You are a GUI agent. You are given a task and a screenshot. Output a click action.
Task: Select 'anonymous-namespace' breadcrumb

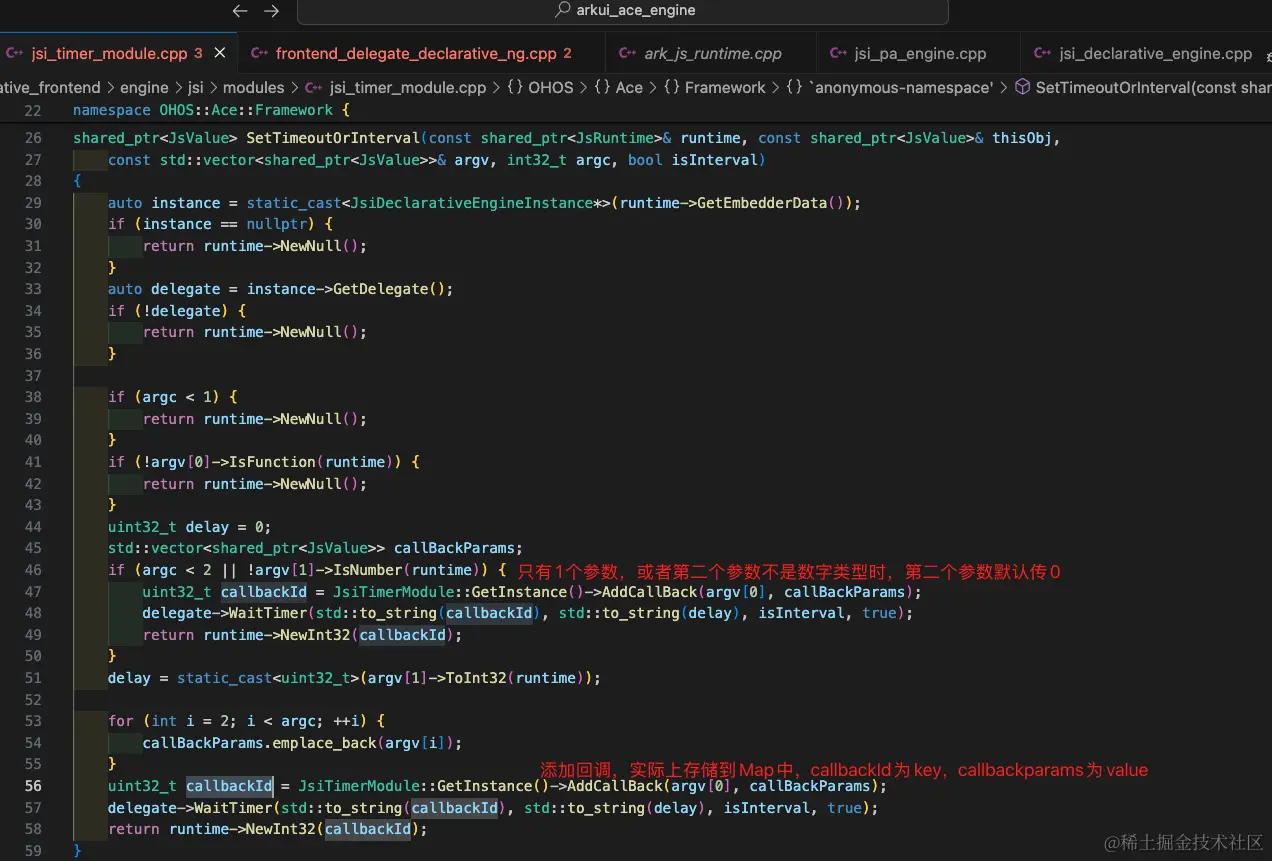point(900,87)
